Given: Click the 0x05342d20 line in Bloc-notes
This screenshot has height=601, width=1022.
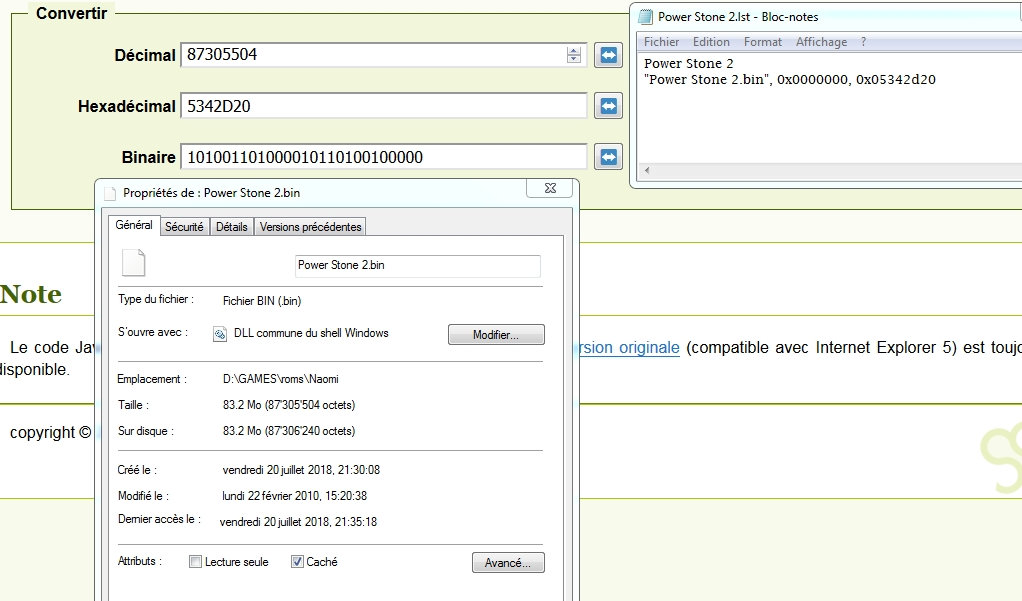Looking at the screenshot, I should click(789, 80).
